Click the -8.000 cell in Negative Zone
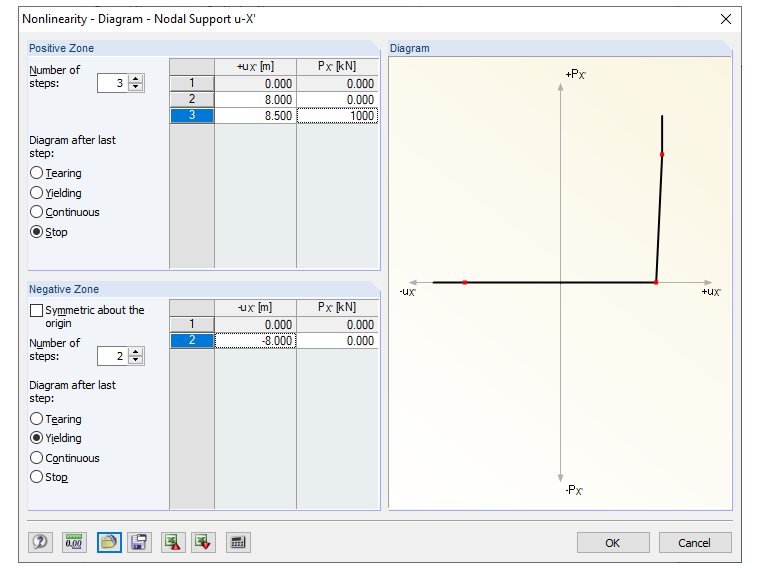 (x=255, y=340)
